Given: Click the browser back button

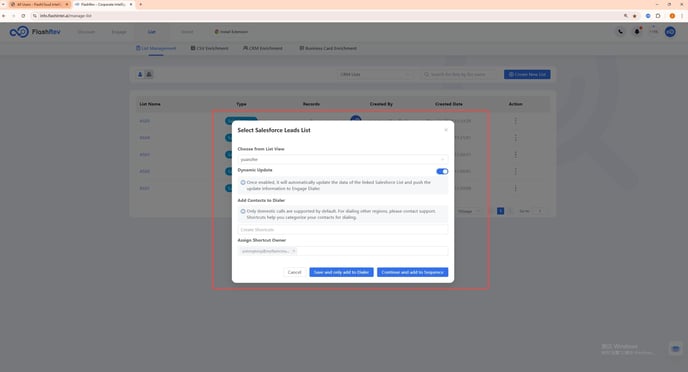Looking at the screenshot, I should point(4,16).
